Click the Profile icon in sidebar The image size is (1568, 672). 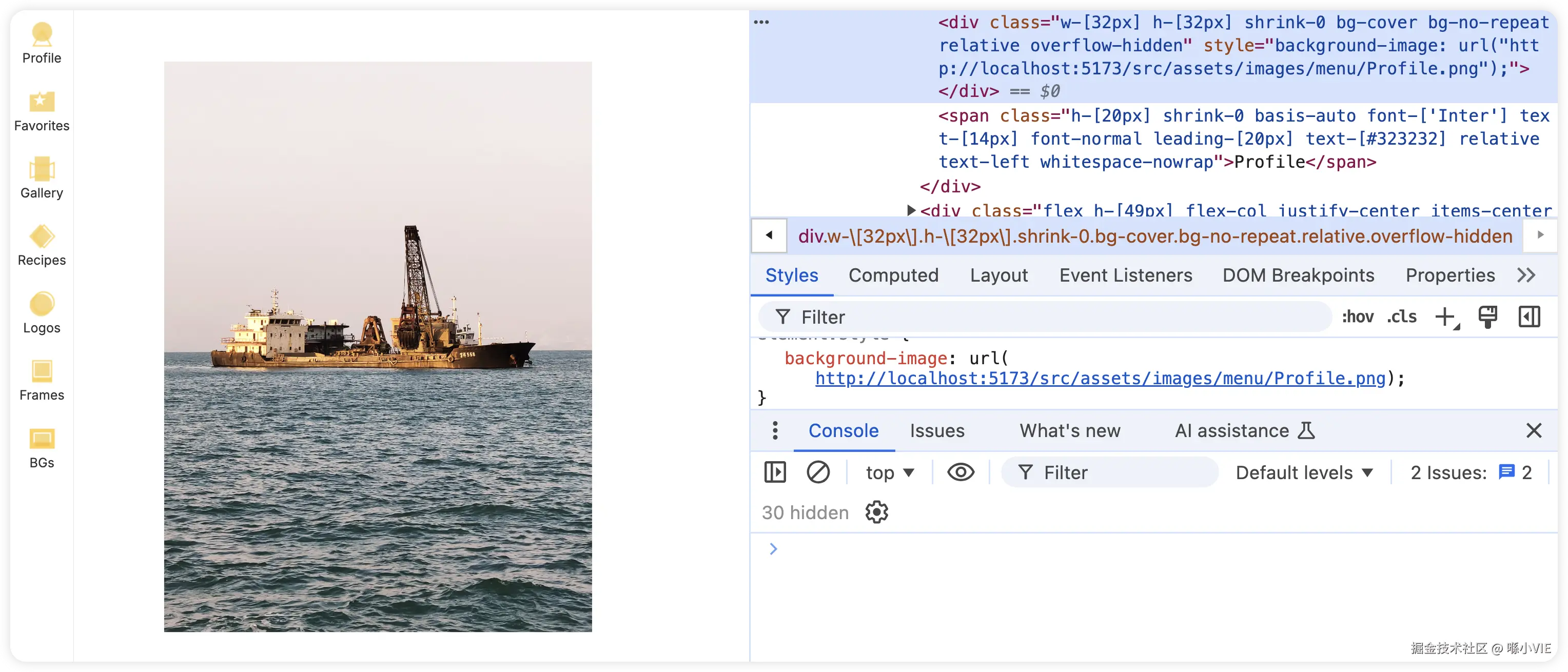(x=42, y=34)
